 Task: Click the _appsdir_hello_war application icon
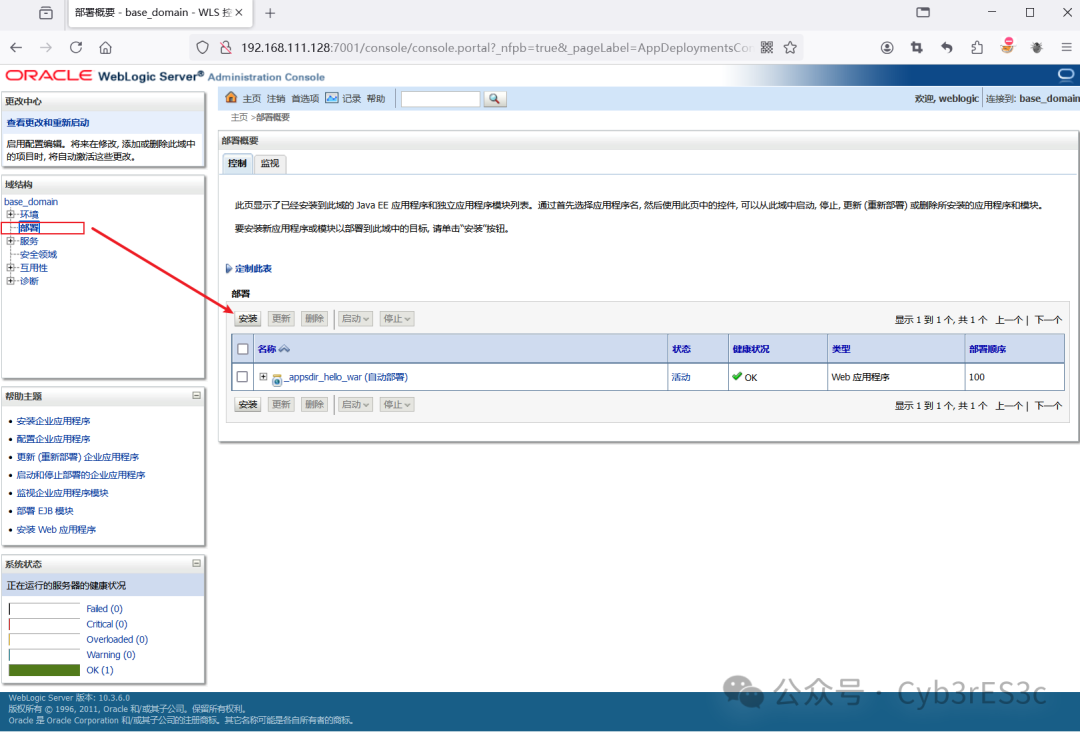click(277, 379)
